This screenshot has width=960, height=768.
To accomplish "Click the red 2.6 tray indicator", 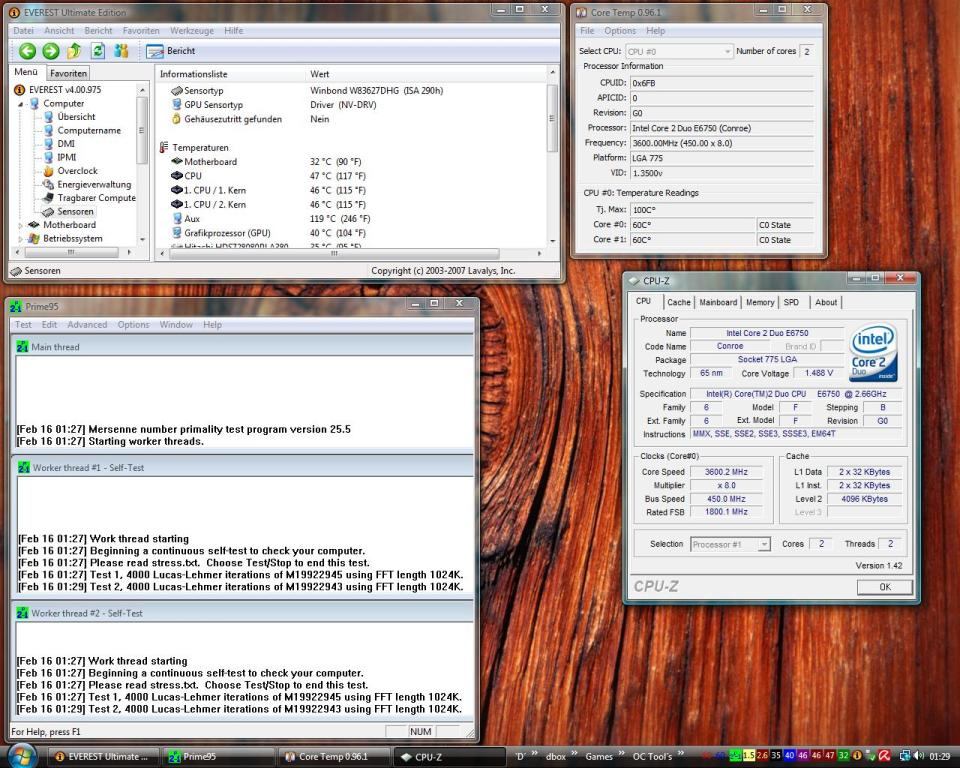I will (762, 756).
